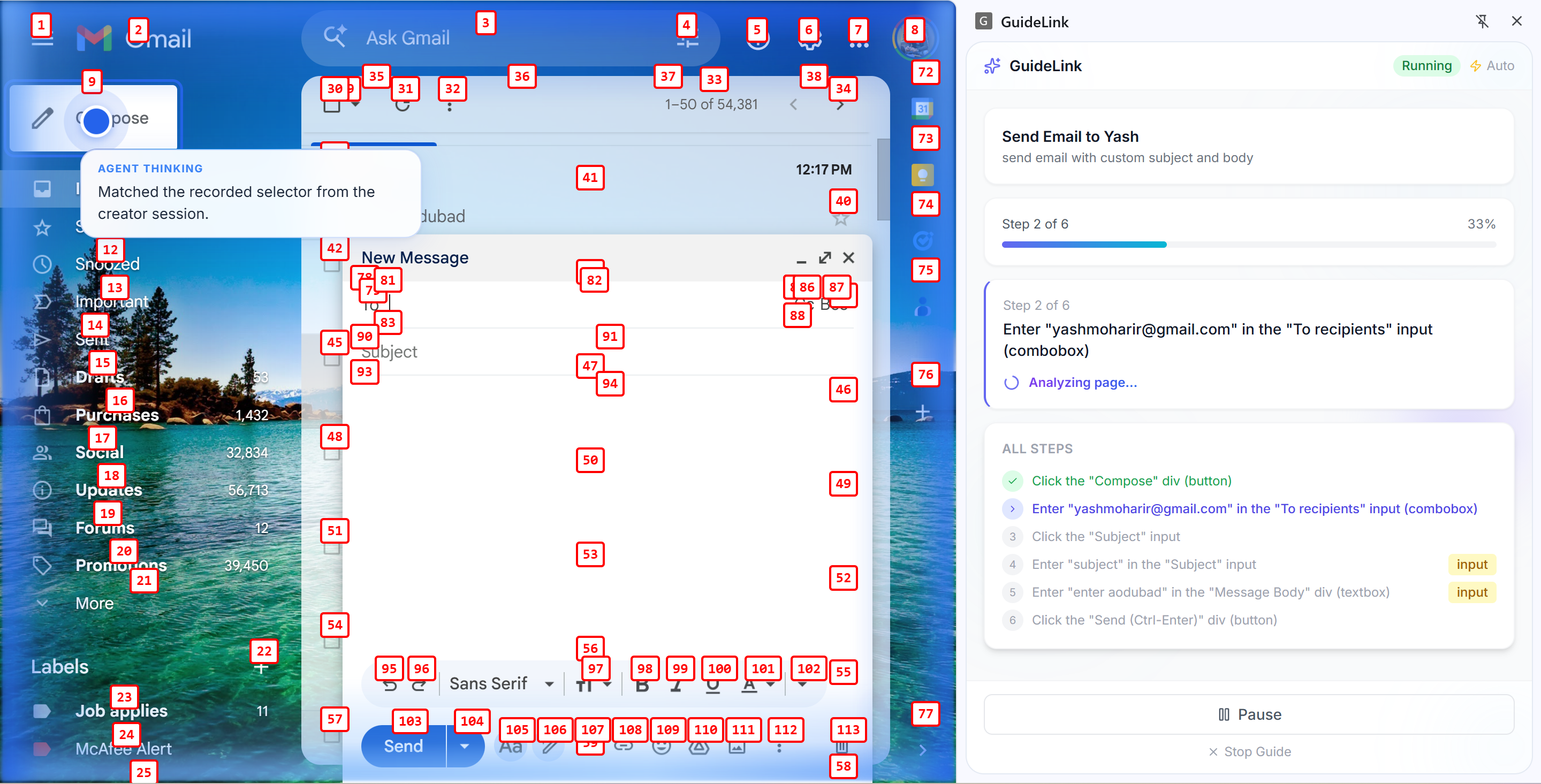Toggle the select-all emails checkbox
Image resolution: width=1541 pixels, height=784 pixels.
331,106
